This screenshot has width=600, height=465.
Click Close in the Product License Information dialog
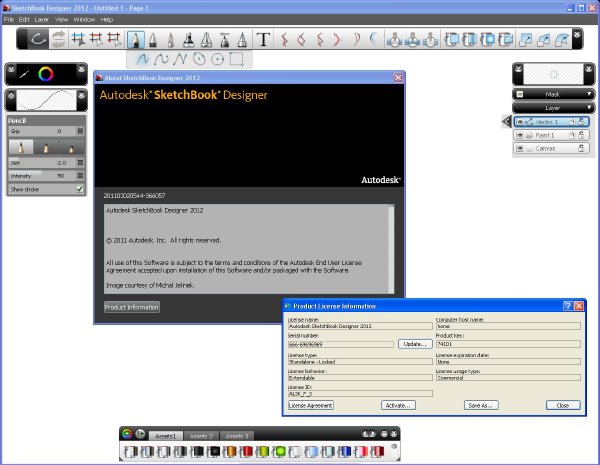[x=563, y=405]
